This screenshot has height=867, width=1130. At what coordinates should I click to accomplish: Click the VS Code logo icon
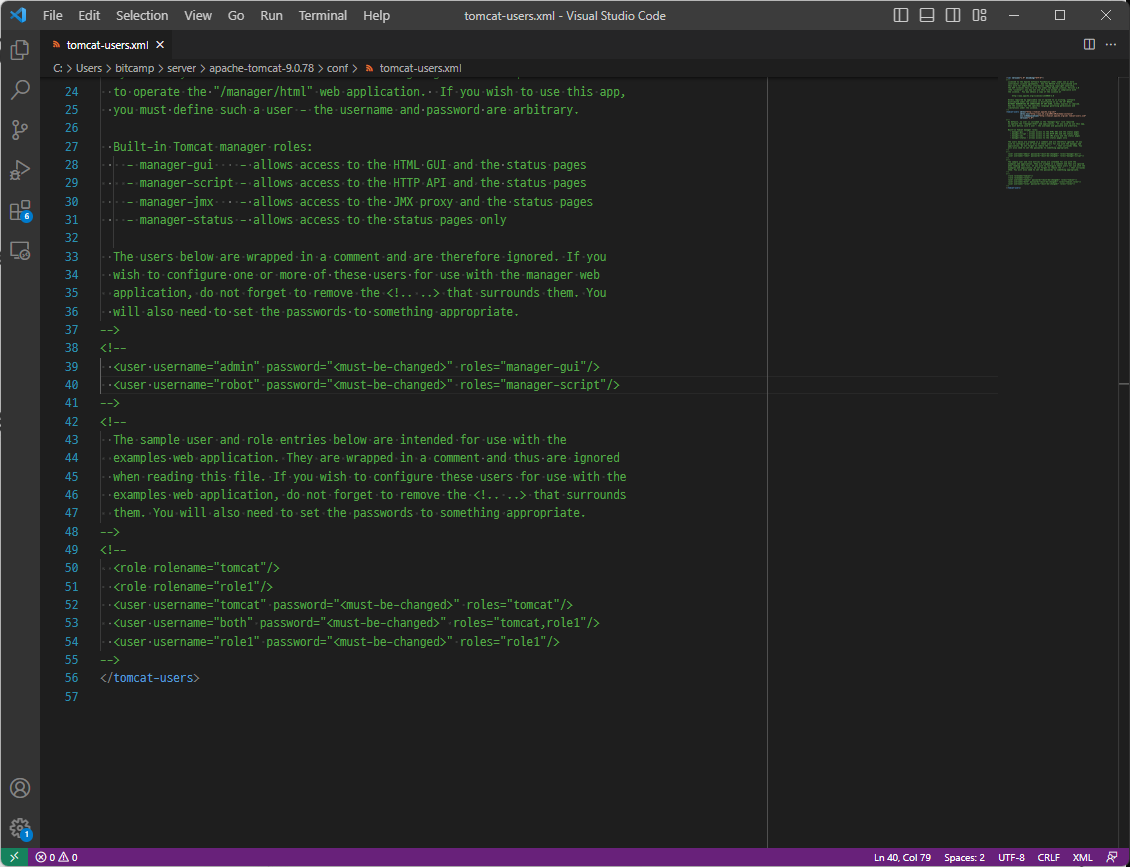click(x=18, y=15)
